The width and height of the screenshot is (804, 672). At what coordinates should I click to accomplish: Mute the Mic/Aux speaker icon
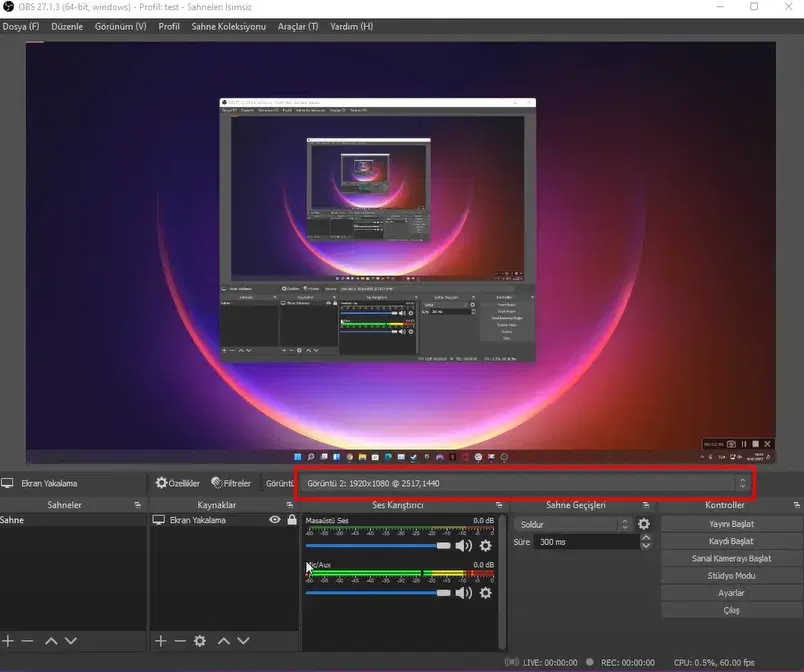pos(464,593)
